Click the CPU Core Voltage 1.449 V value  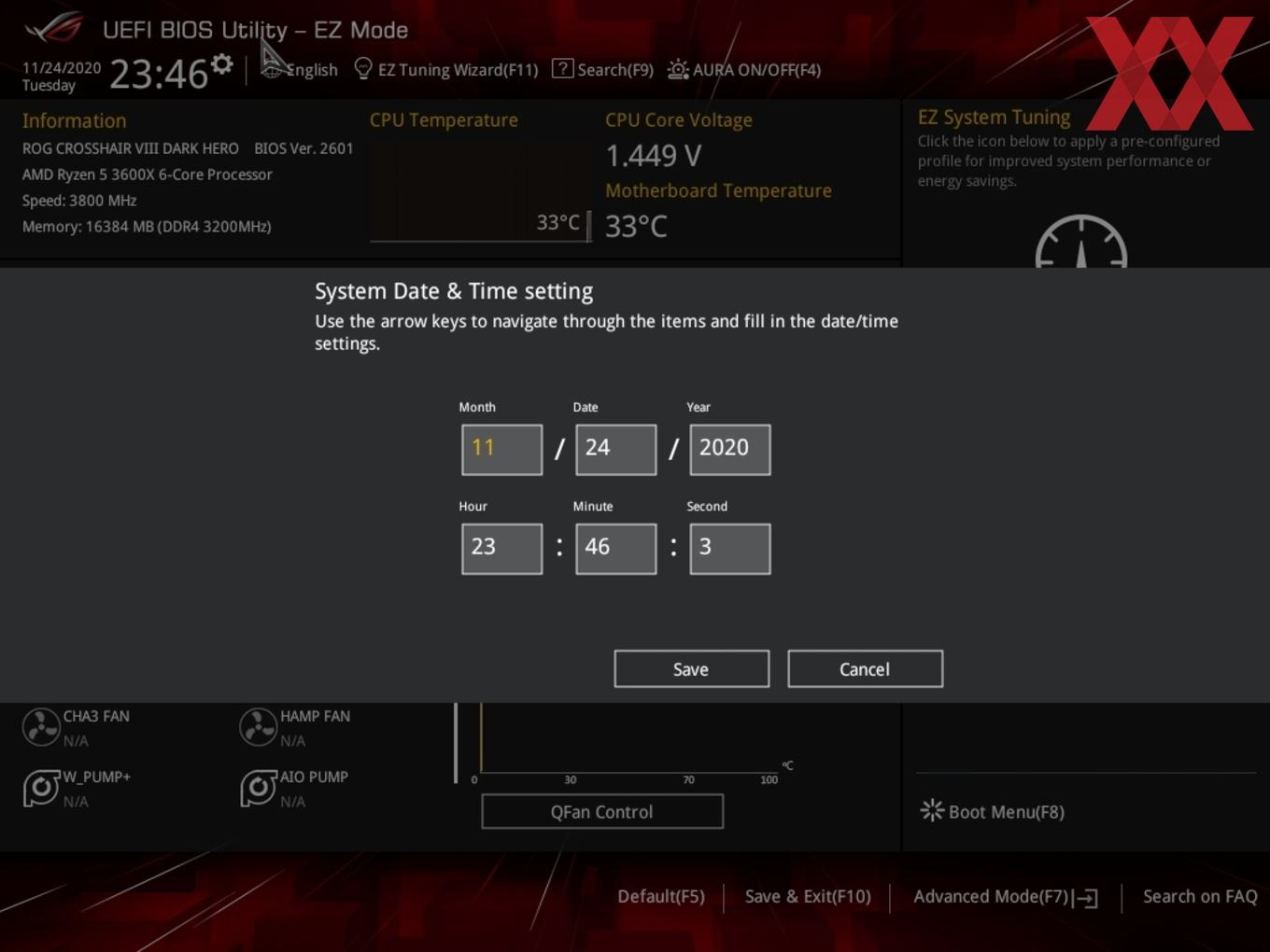point(653,156)
